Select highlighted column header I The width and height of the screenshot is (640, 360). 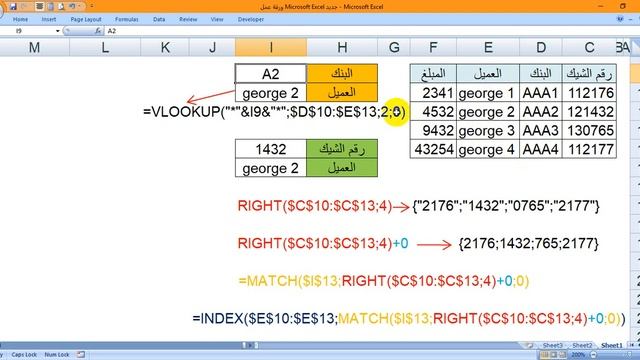pyautogui.click(x=271, y=47)
